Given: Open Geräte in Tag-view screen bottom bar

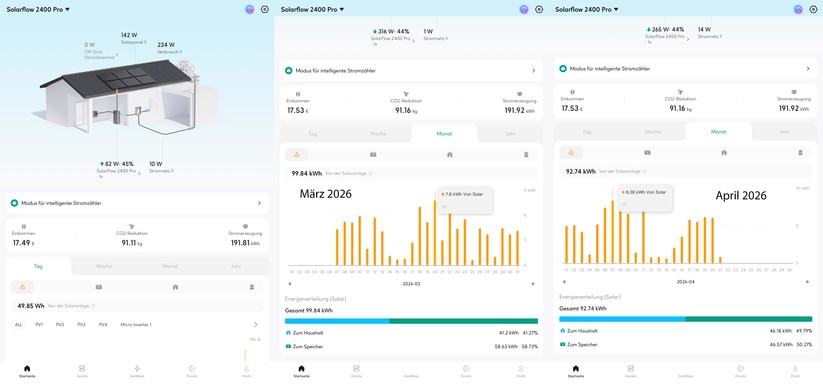Looking at the screenshot, I should [x=82, y=371].
